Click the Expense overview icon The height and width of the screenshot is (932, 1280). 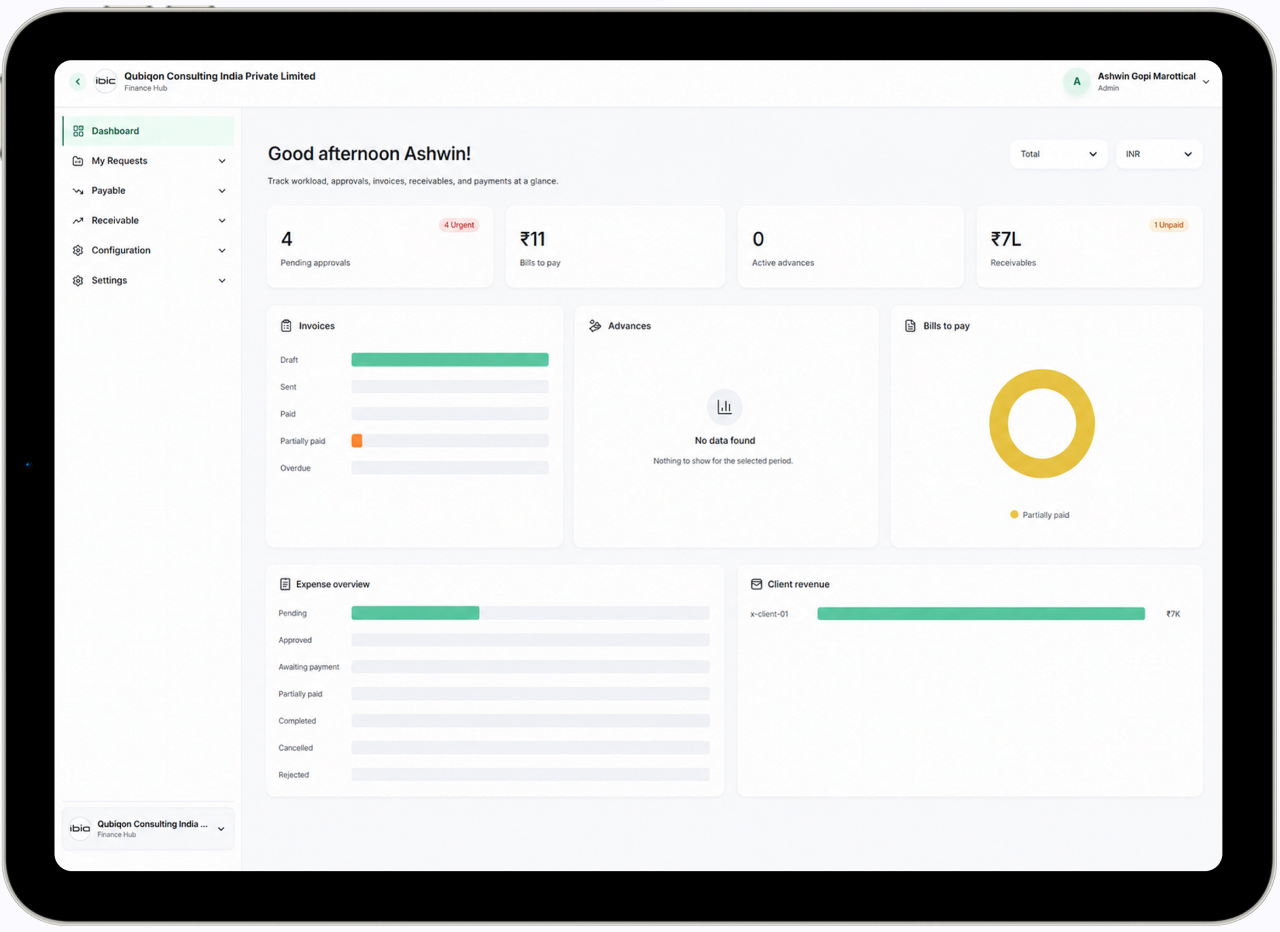point(285,584)
